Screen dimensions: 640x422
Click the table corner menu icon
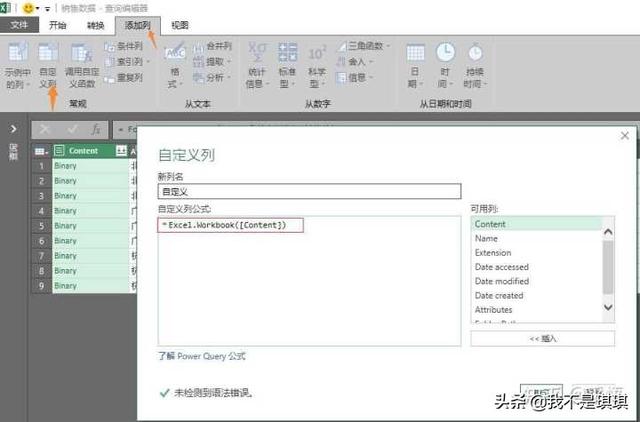(x=41, y=151)
